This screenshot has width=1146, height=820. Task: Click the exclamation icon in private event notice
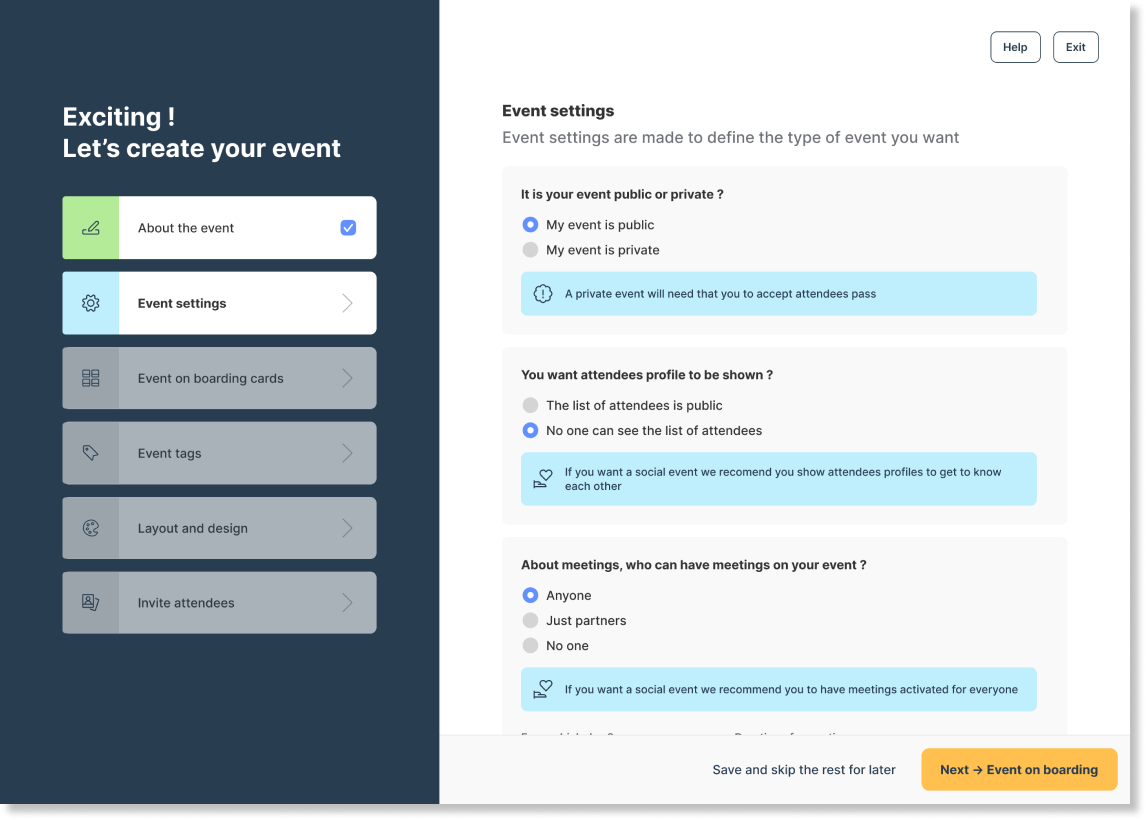[x=543, y=294]
